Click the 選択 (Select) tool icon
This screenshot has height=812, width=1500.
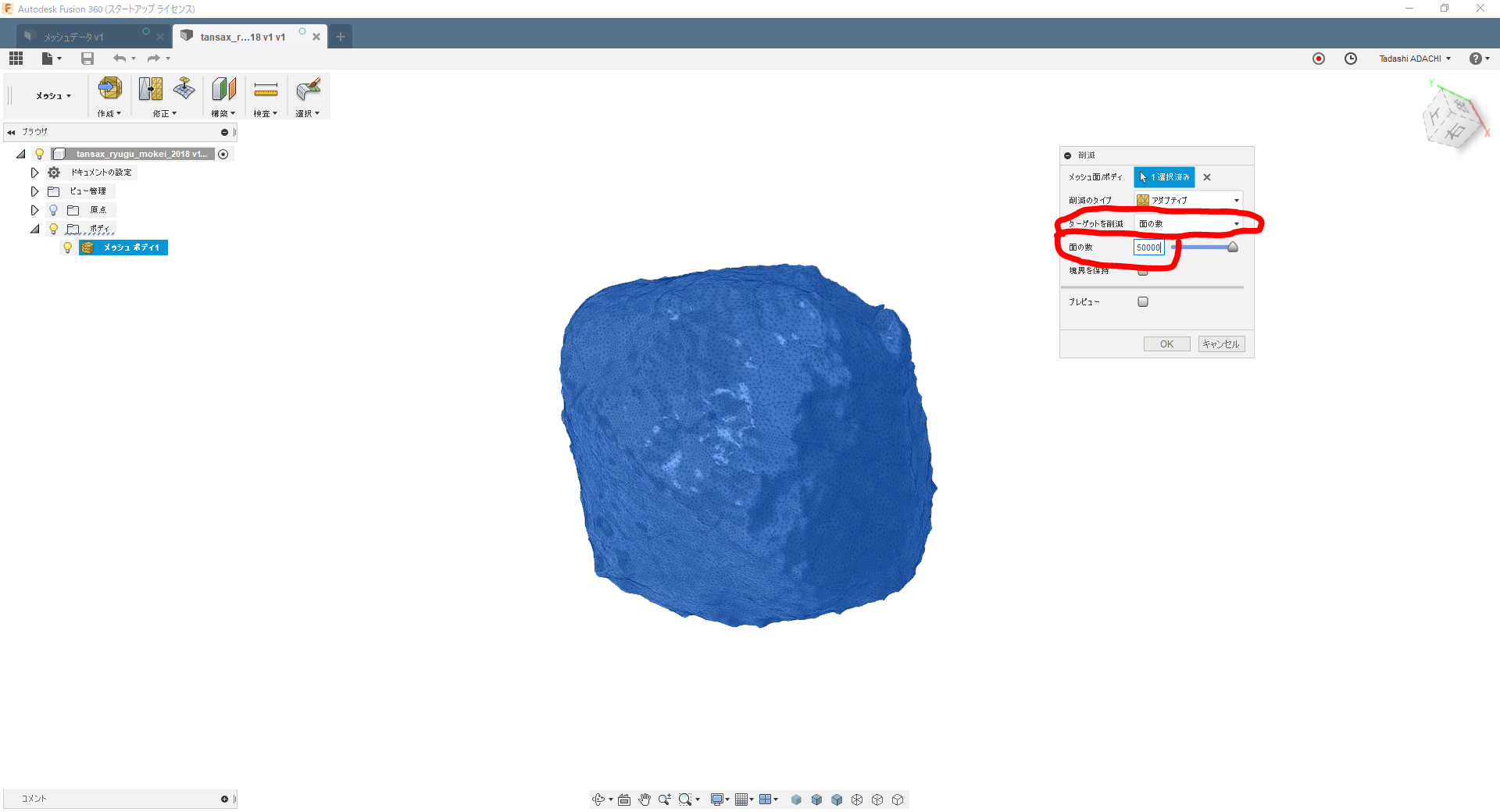pos(308,88)
